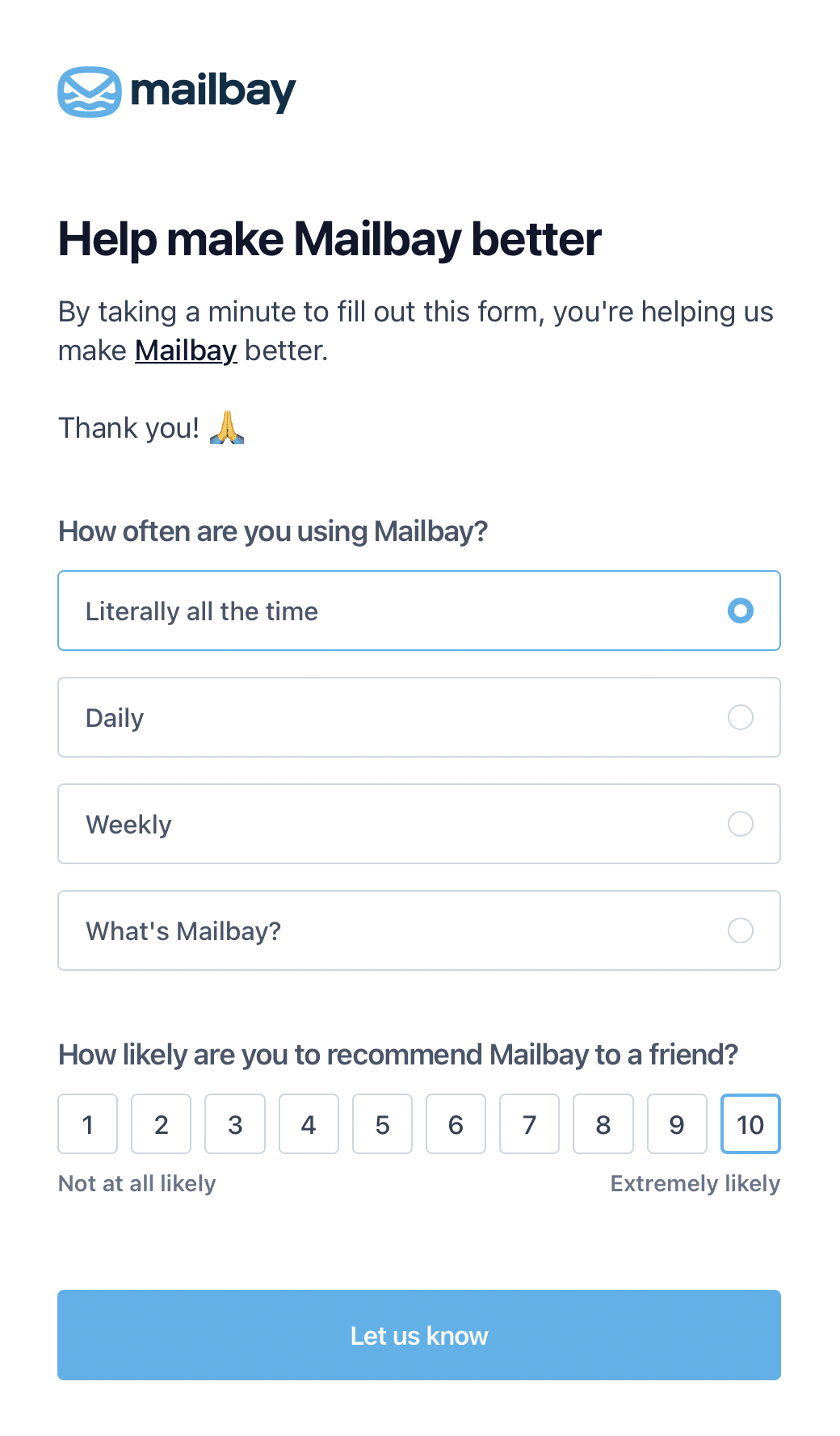This screenshot has width=840, height=1436.
Task: Choose score 2 on the scale
Action: (162, 1124)
